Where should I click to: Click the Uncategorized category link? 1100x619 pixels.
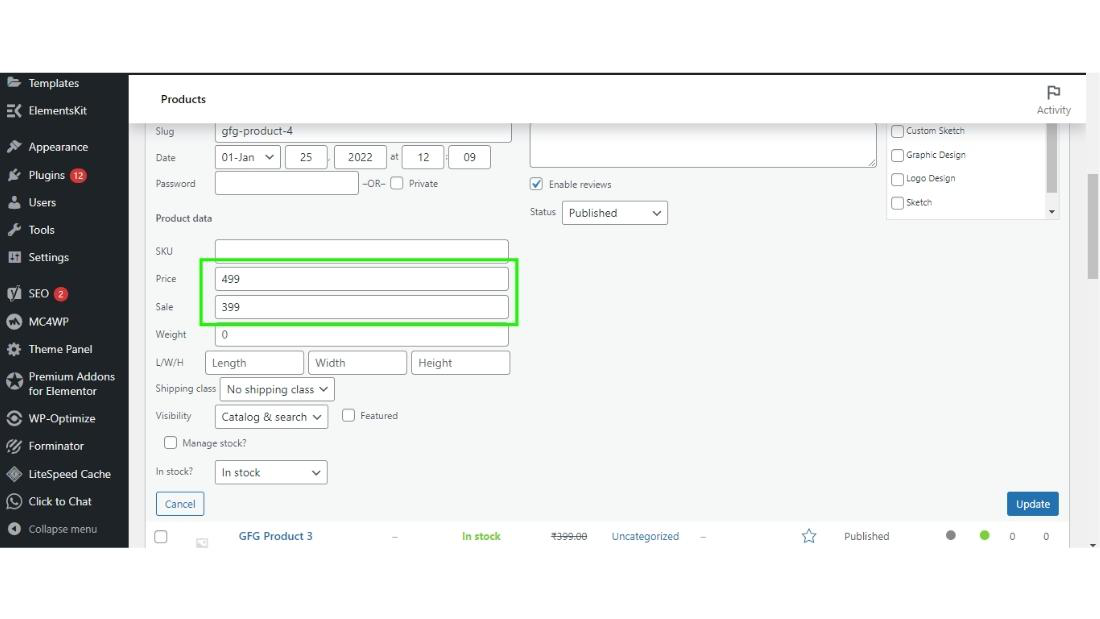click(x=645, y=536)
